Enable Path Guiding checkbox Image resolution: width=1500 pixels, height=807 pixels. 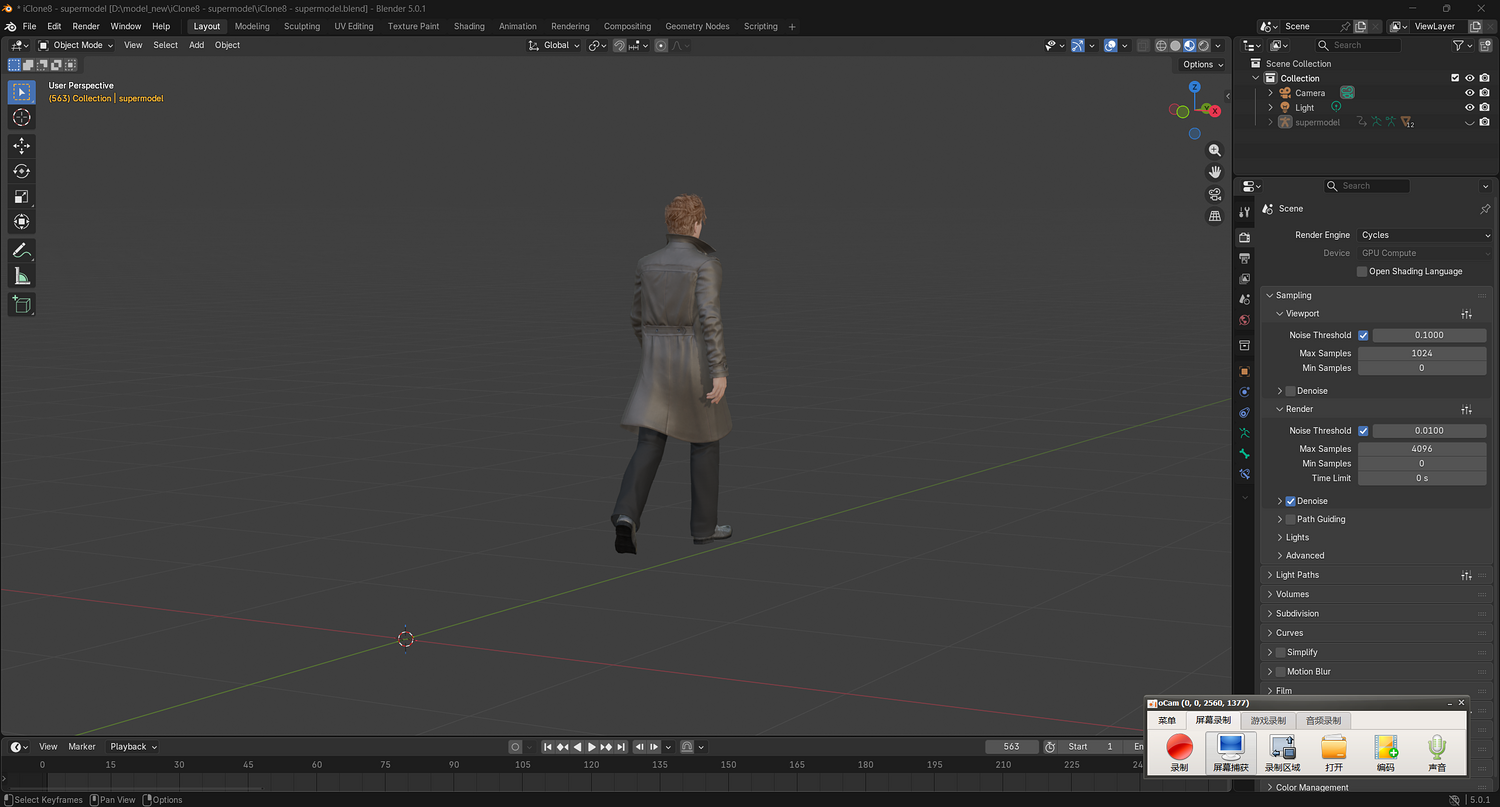[1290, 519]
